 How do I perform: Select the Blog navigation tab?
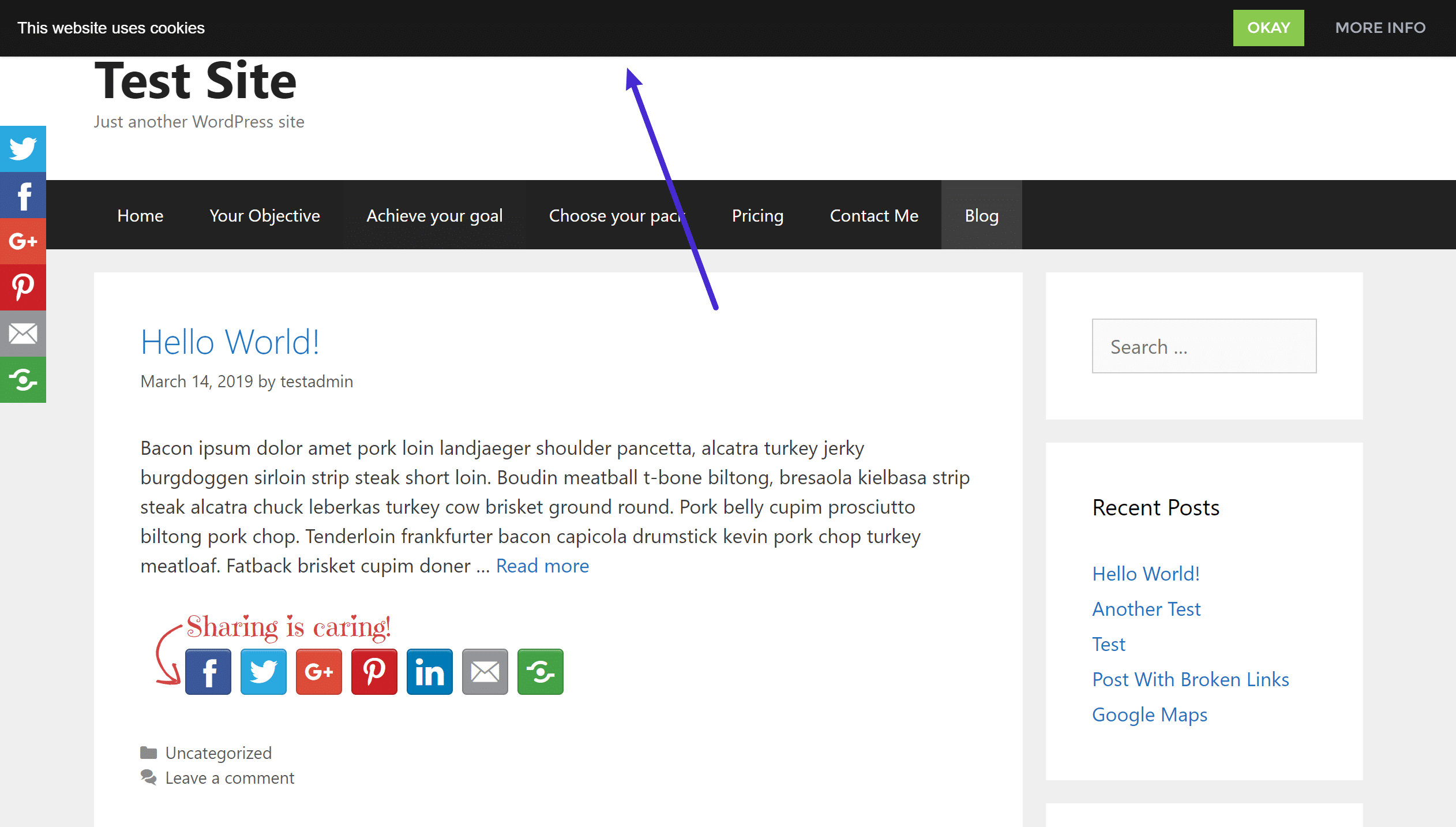[980, 215]
